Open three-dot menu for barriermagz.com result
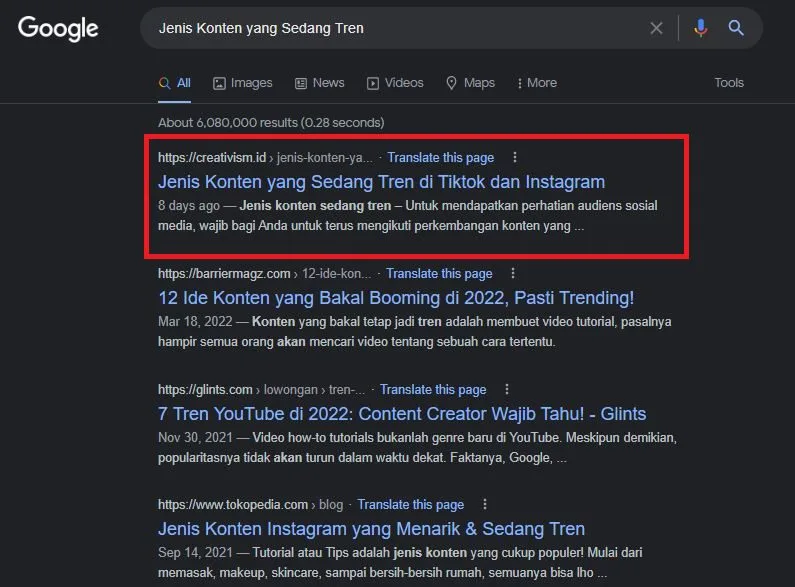Viewport: 795px width, 587px height. pyautogui.click(x=513, y=273)
